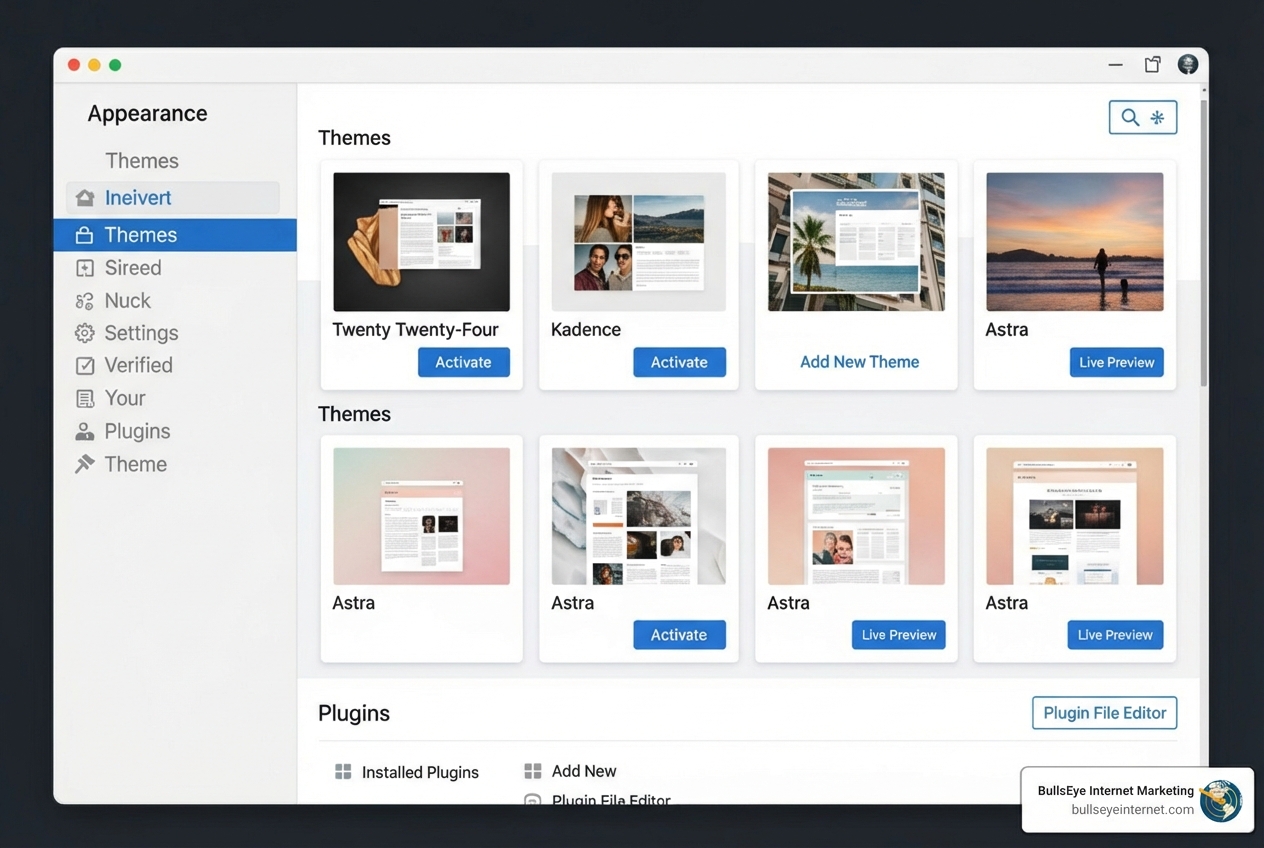Select Theme at the sidebar bottom
This screenshot has width=1264, height=848.
[x=135, y=464]
